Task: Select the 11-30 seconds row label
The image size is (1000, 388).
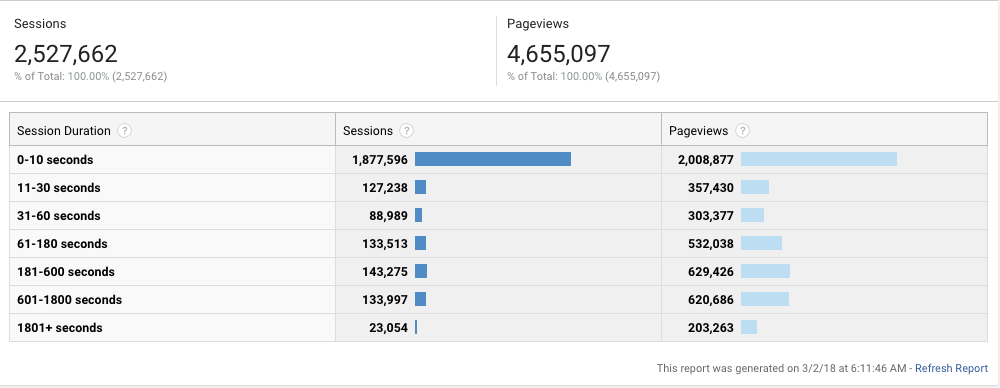Action: coord(59,188)
